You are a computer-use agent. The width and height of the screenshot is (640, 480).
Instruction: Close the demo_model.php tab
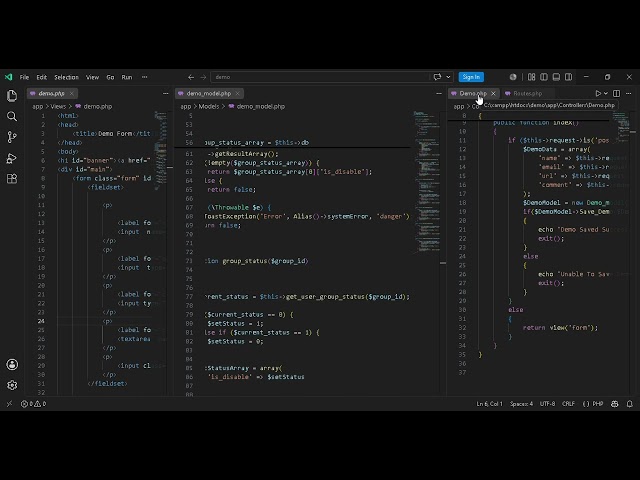click(238, 93)
